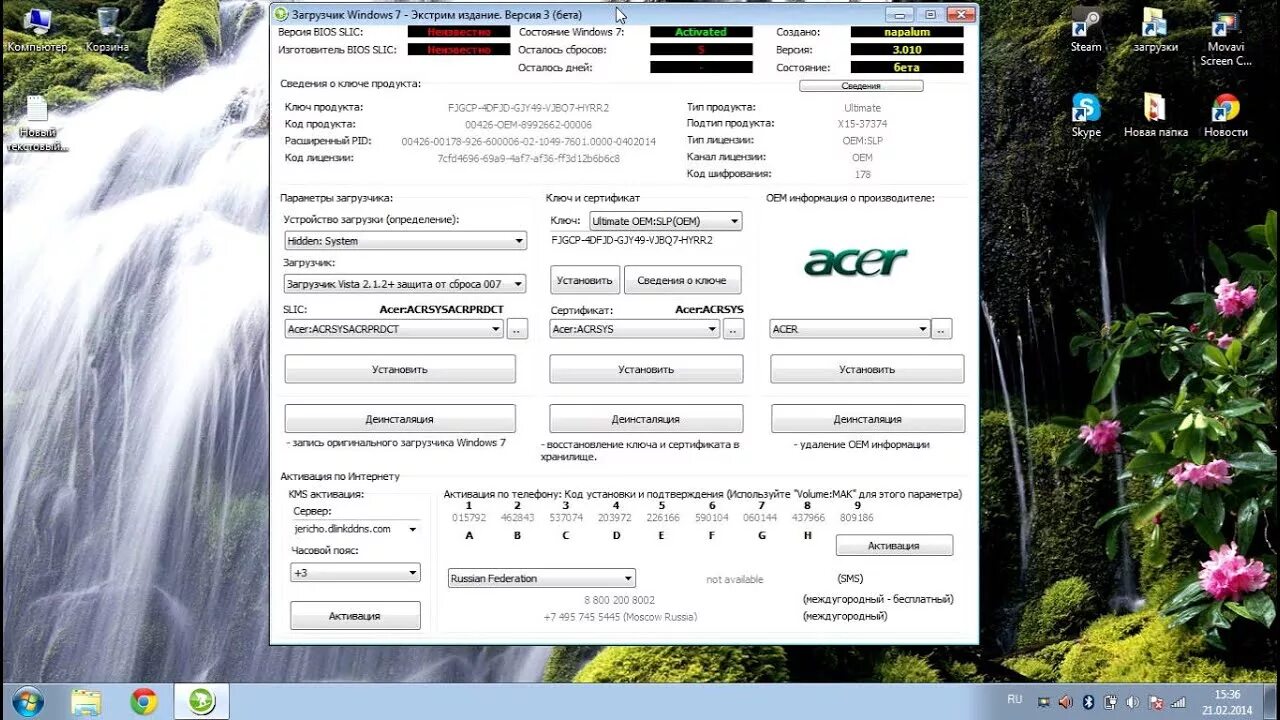Click installation code block 015792
The width and height of the screenshot is (1280, 720).
[469, 518]
